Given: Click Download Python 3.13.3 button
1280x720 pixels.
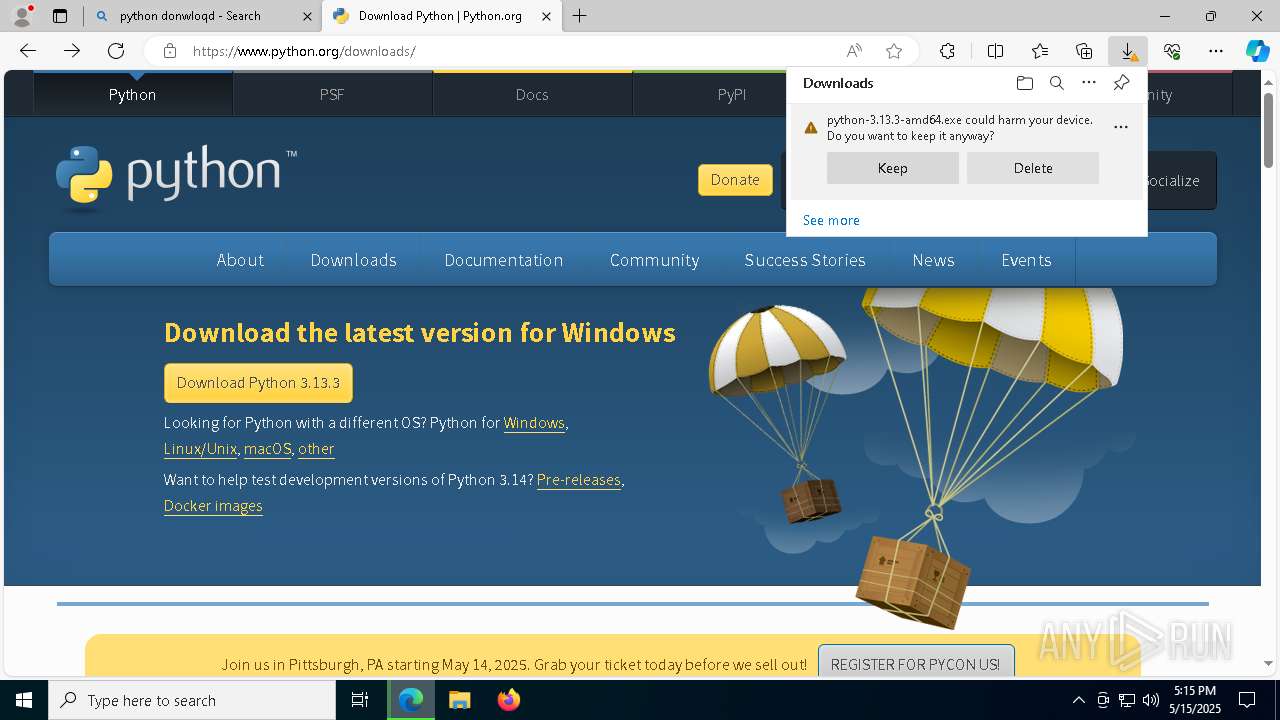Looking at the screenshot, I should click(x=258, y=383).
